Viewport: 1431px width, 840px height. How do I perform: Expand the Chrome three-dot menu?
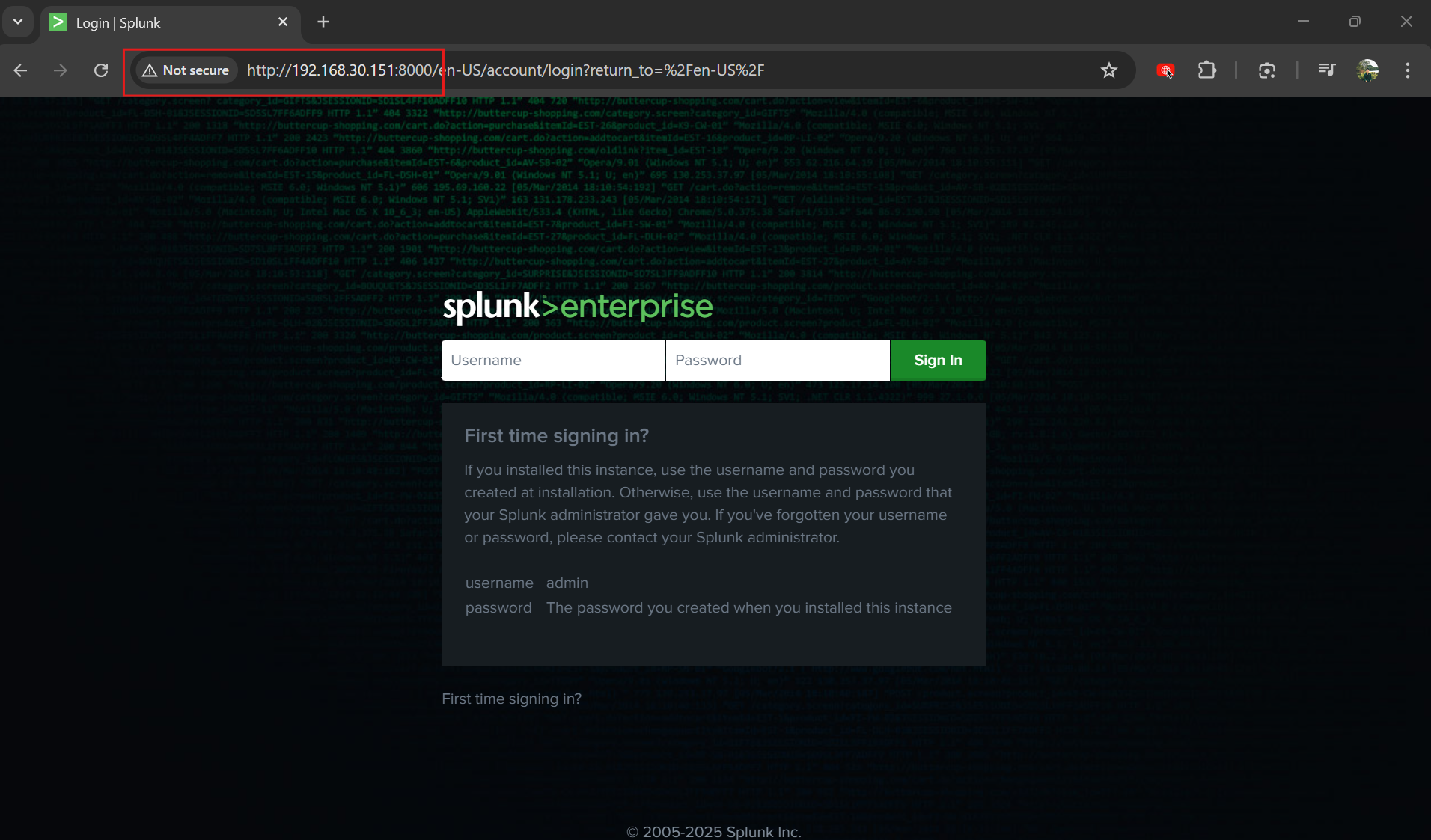[x=1408, y=70]
